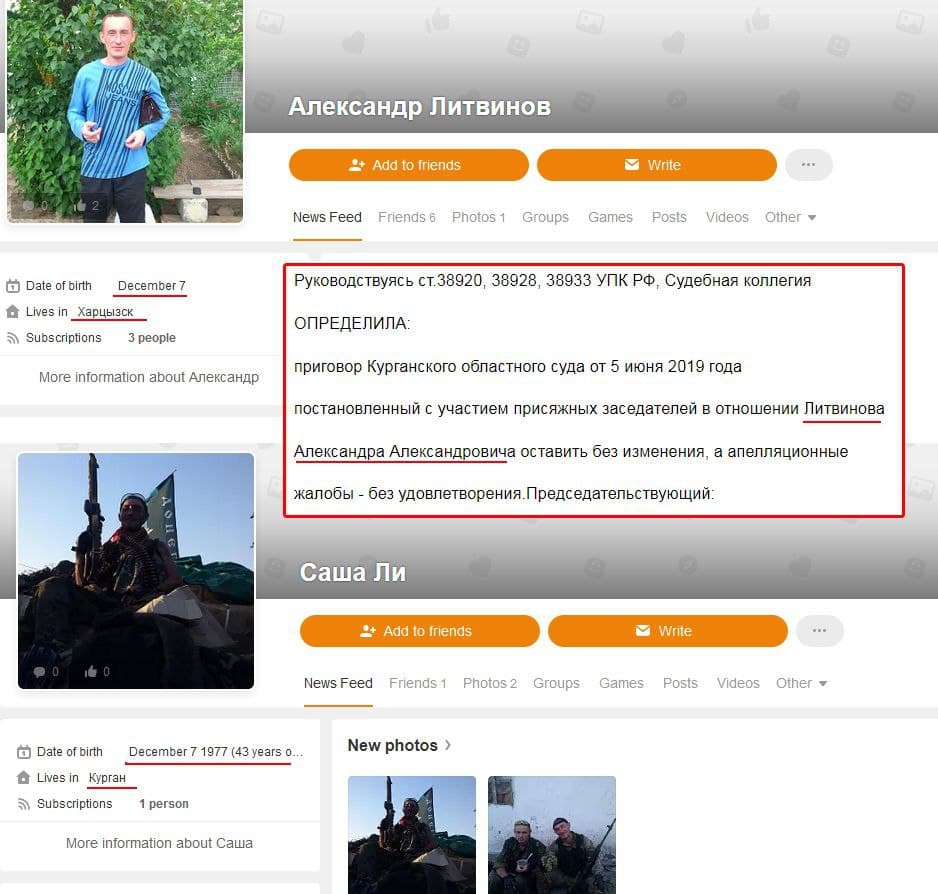Open the Videos tab on top profile
Viewport: 938px width, 894px height.
727,217
